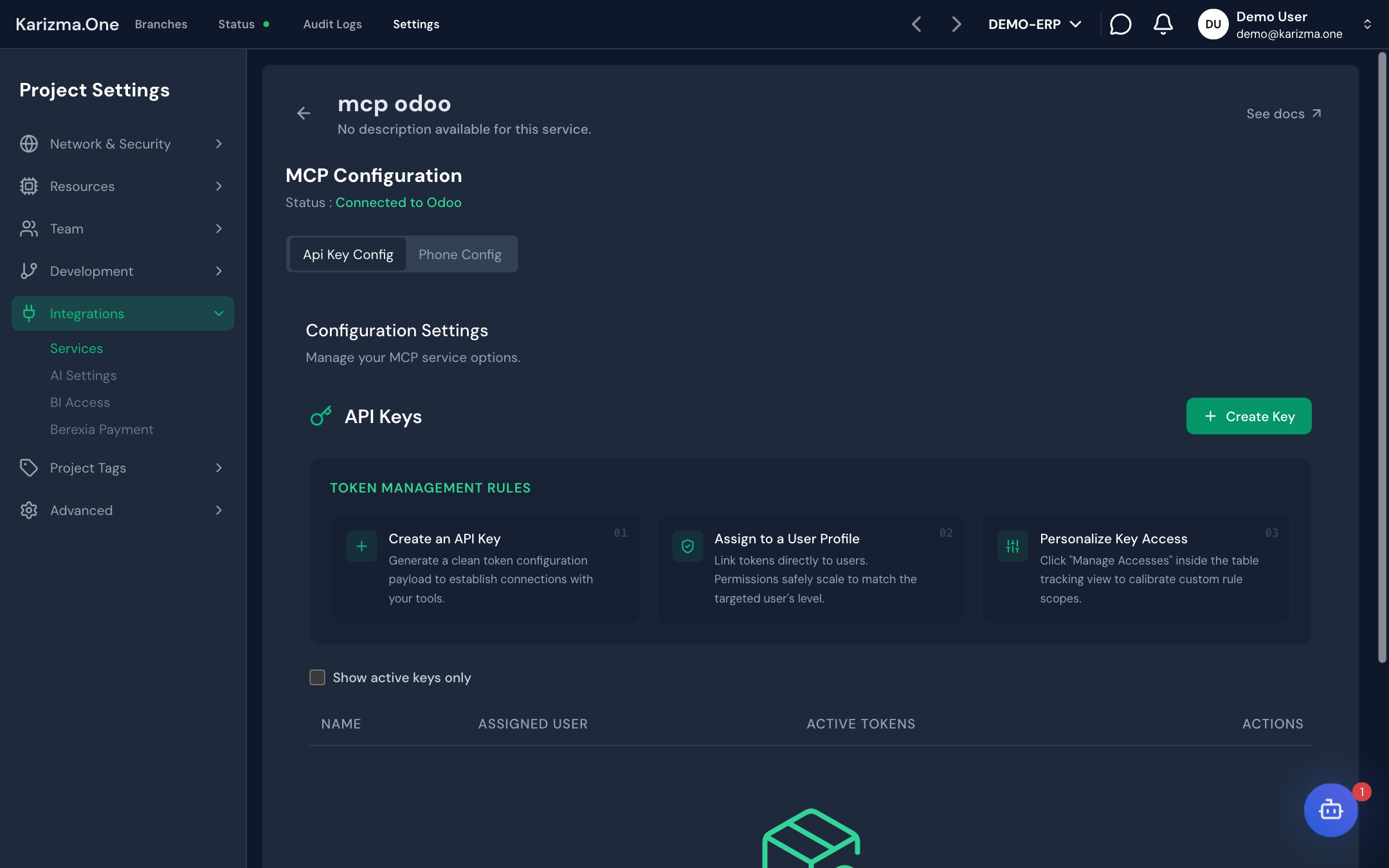Open Status in top navigation
Viewport: 1389px width, 868px height.
(236, 24)
